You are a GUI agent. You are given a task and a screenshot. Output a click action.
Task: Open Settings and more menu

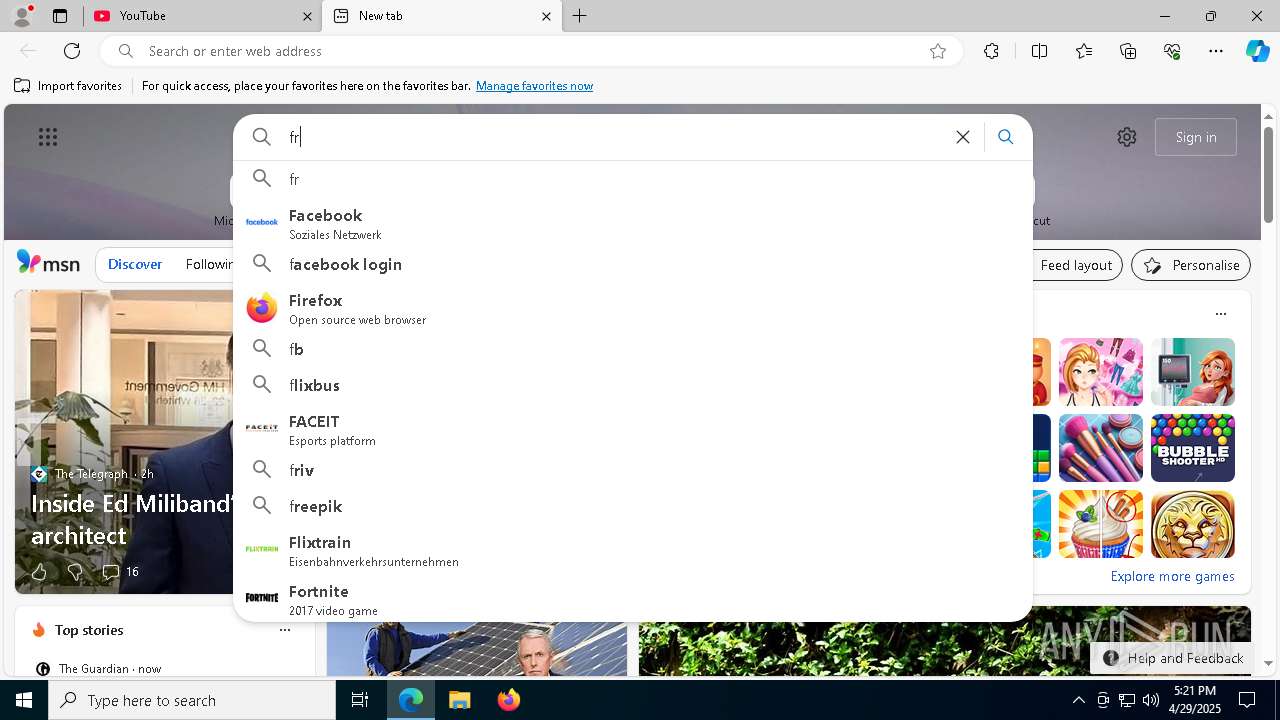[1216, 51]
